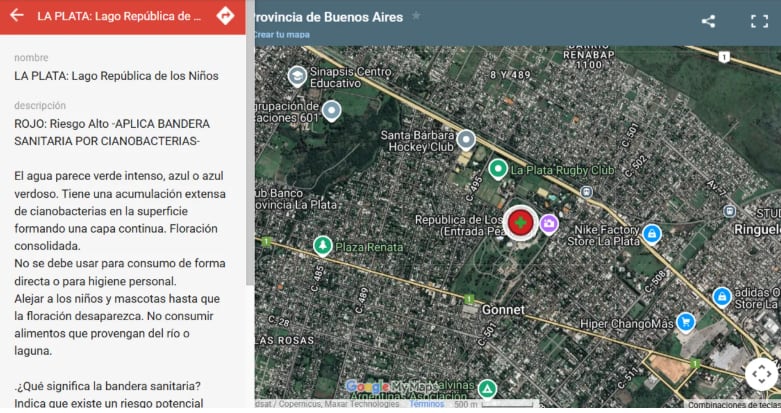Click the 'Provincia de Buenos Aires' map title
This screenshot has height=413, width=781.
[329, 17]
